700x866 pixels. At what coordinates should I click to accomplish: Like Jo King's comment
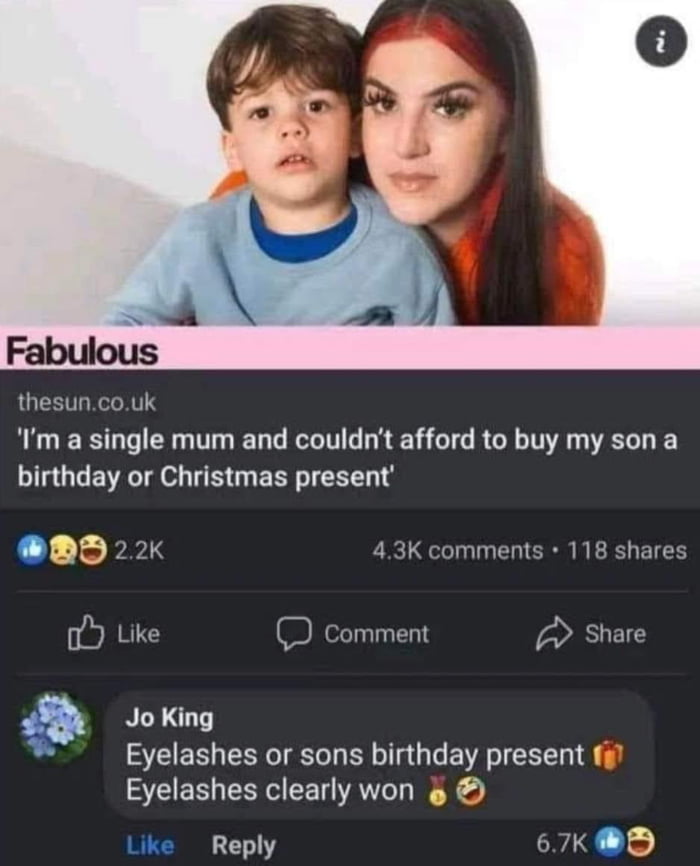point(150,845)
